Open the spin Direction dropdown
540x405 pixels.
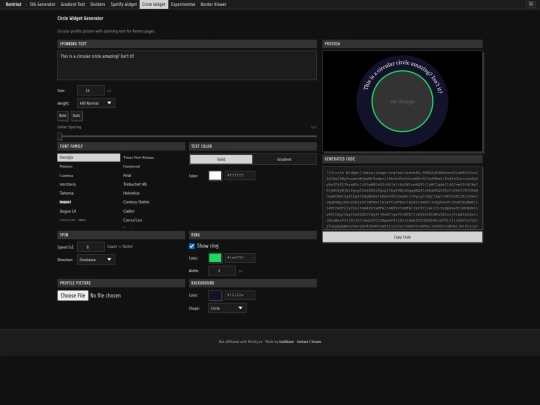[96, 260]
